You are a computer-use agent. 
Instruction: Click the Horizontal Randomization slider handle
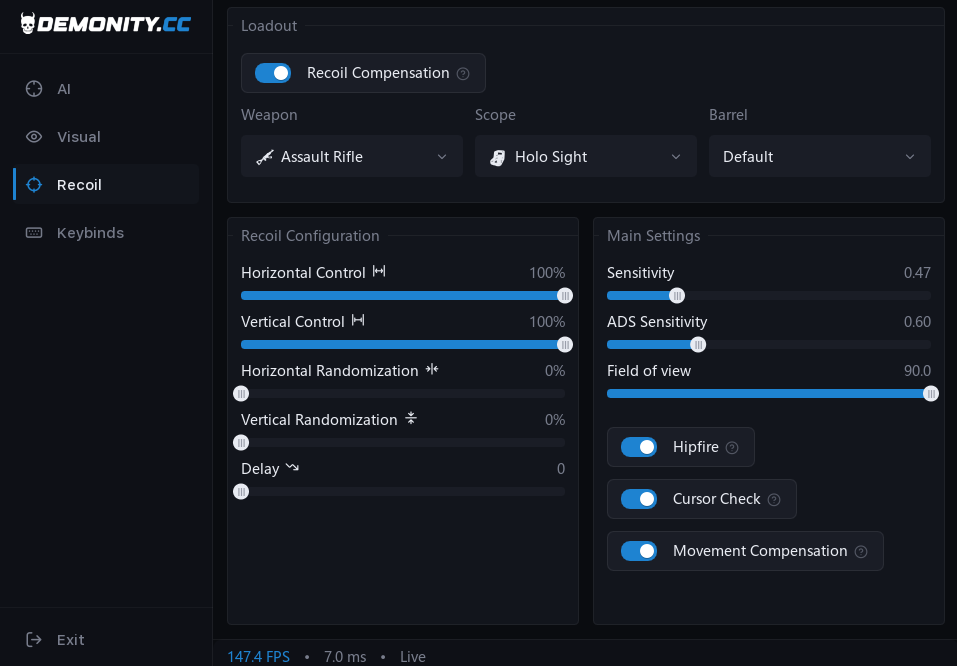(x=241, y=394)
